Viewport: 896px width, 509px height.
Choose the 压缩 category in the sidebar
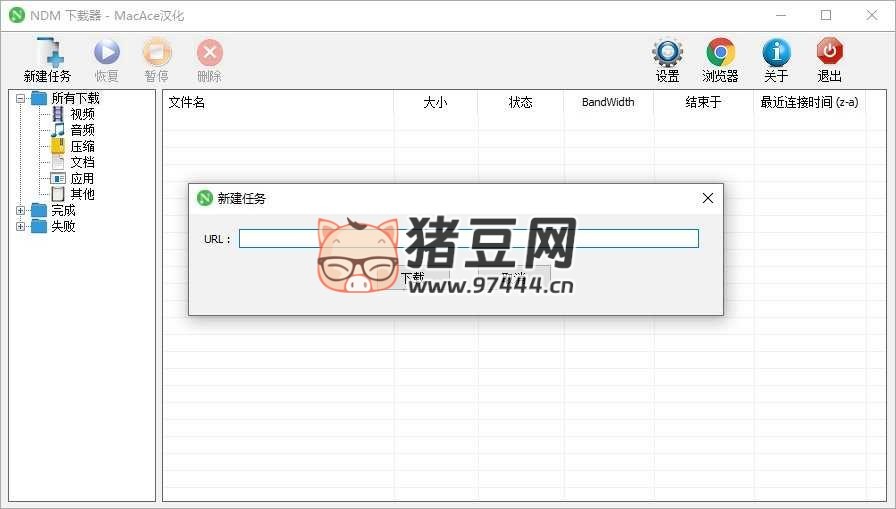(x=82, y=146)
